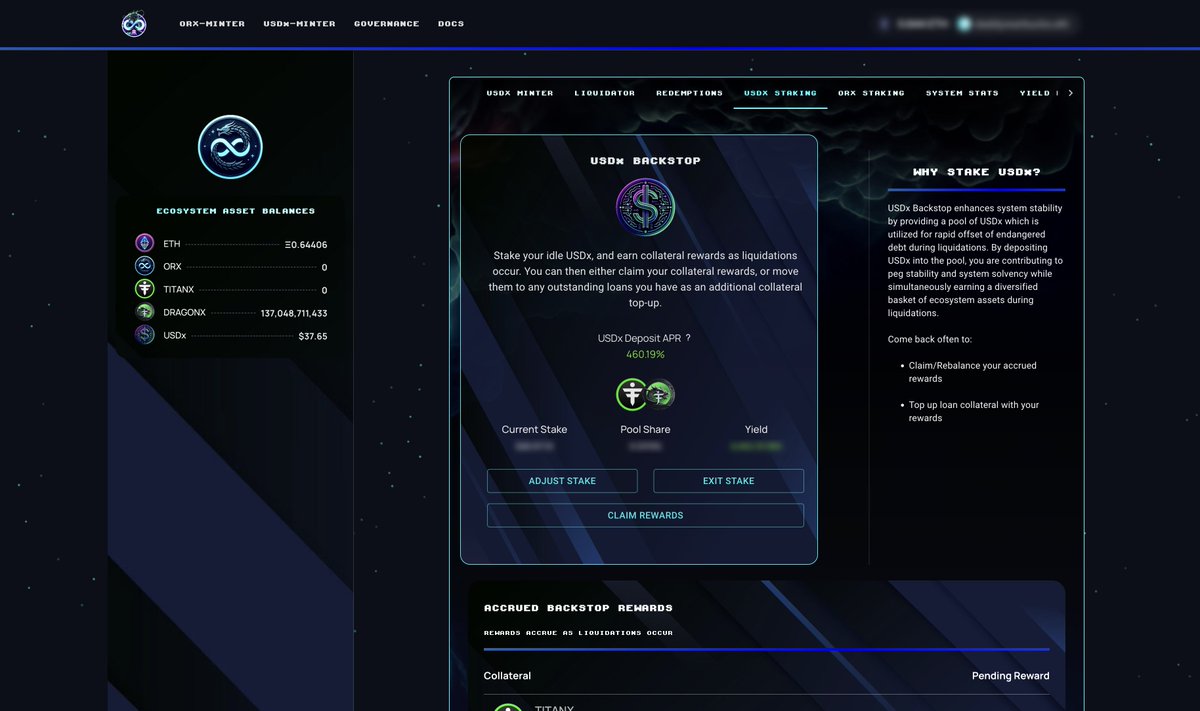Open the Redemptions tab
The width and height of the screenshot is (1200, 711).
coord(689,93)
